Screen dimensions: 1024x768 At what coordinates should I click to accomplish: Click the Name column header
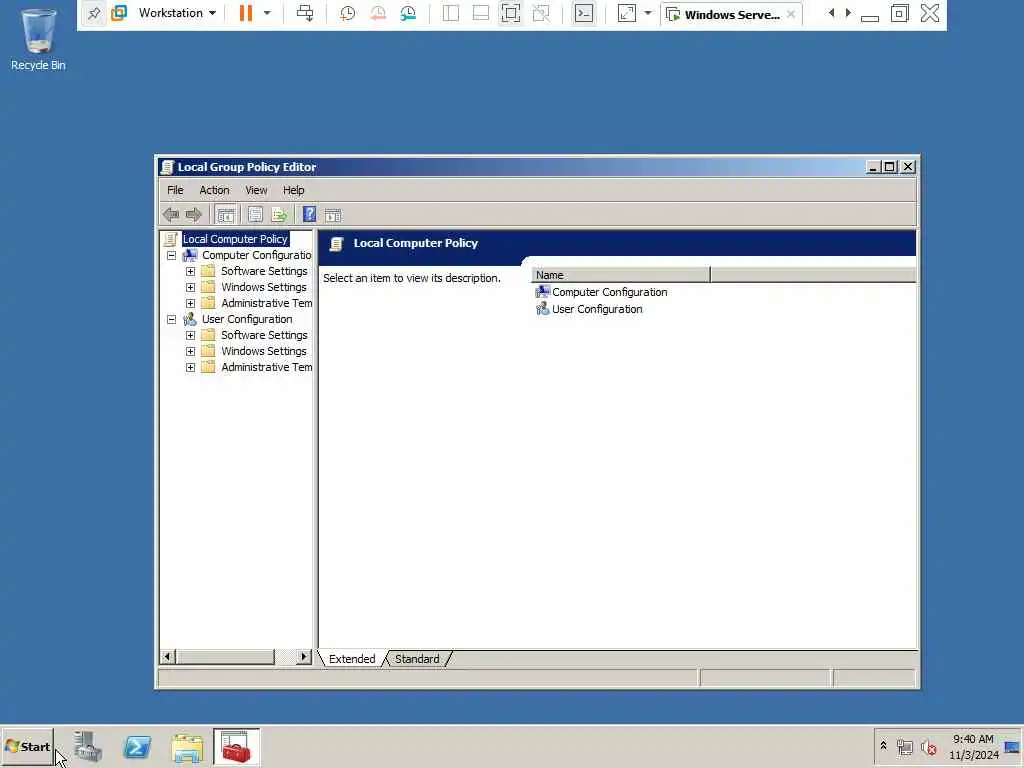tap(620, 275)
